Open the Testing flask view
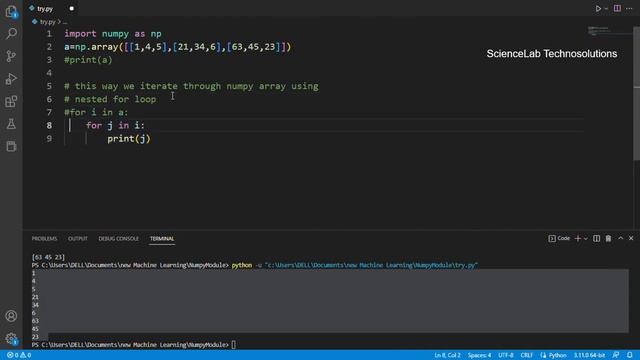This screenshot has width=640, height=360. pos(11,124)
